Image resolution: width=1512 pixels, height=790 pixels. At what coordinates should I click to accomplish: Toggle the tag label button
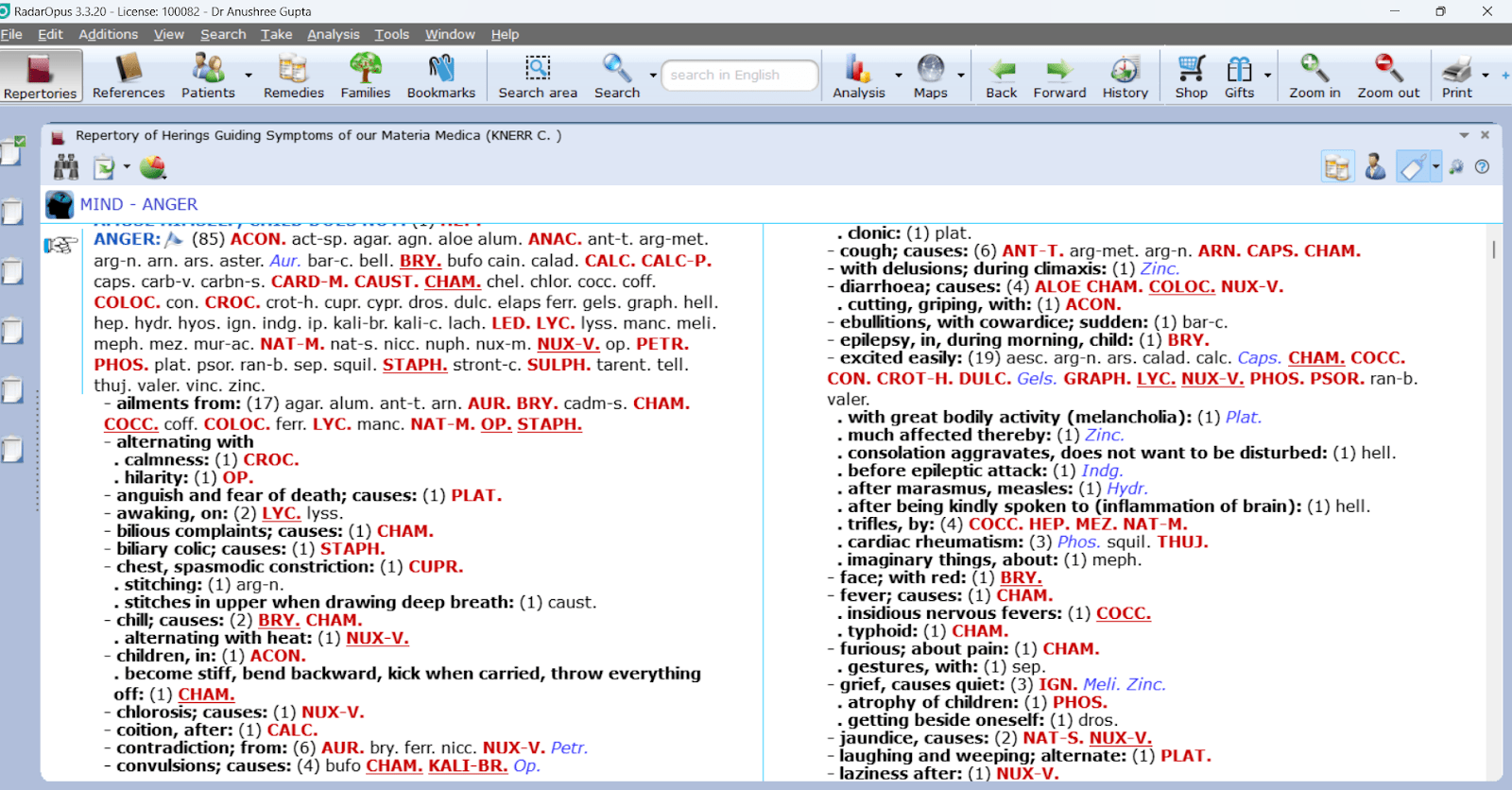pyautogui.click(x=1413, y=167)
